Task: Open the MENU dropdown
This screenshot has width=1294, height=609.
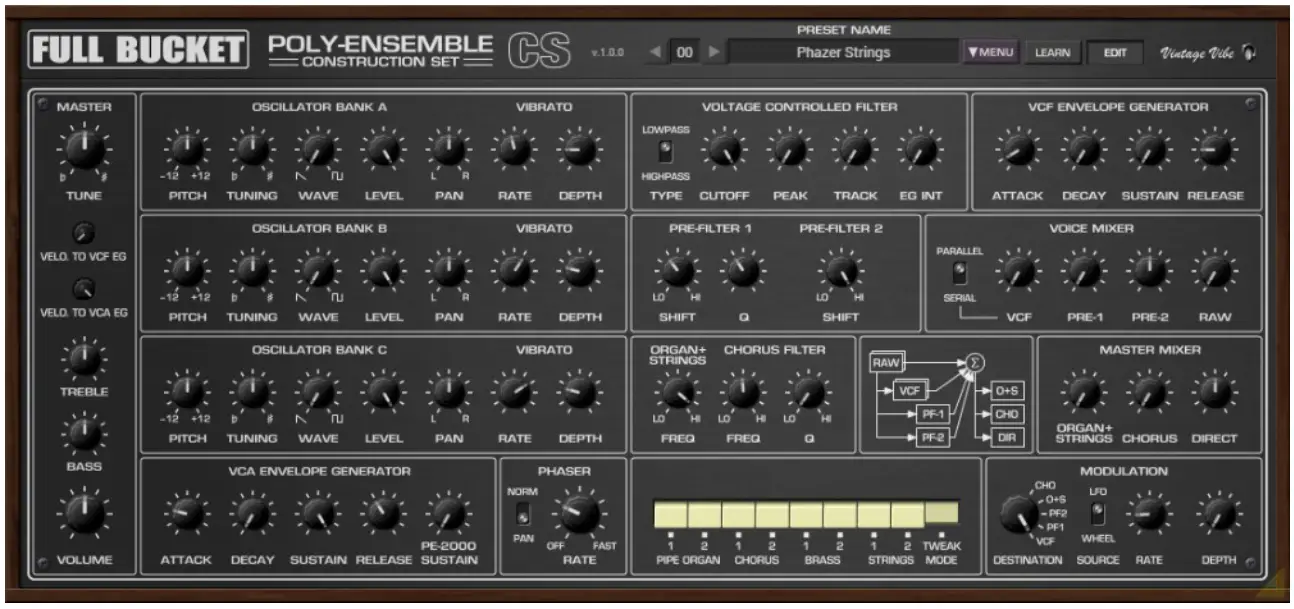Action: click(992, 52)
